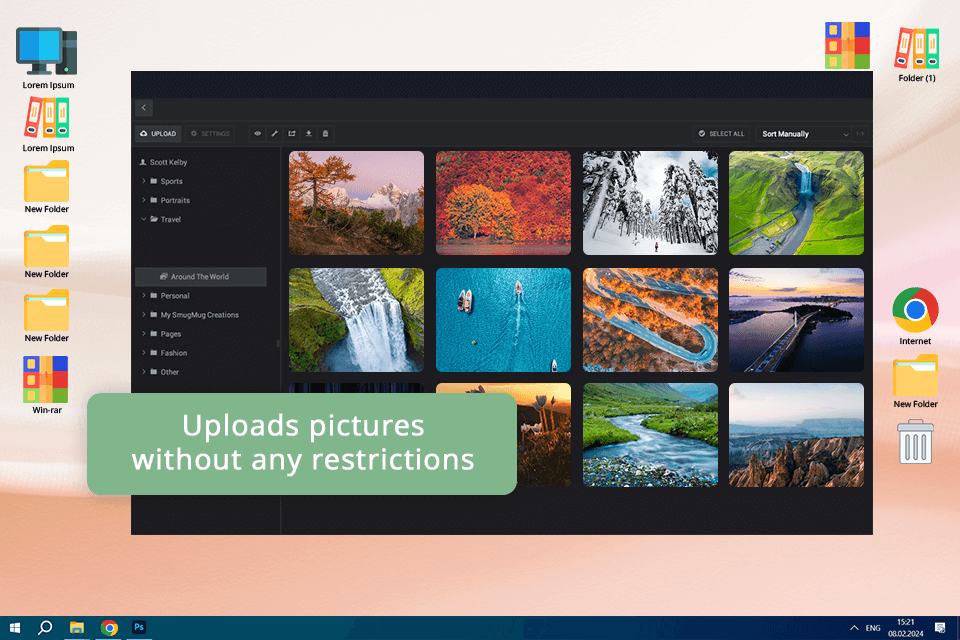
Task: Open the Settings button in the toolbar
Action: coord(210,134)
